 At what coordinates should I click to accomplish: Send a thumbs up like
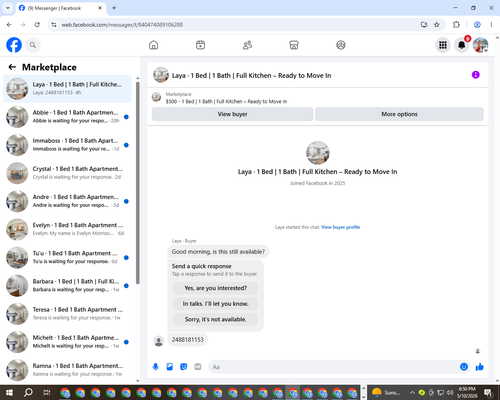pos(480,367)
